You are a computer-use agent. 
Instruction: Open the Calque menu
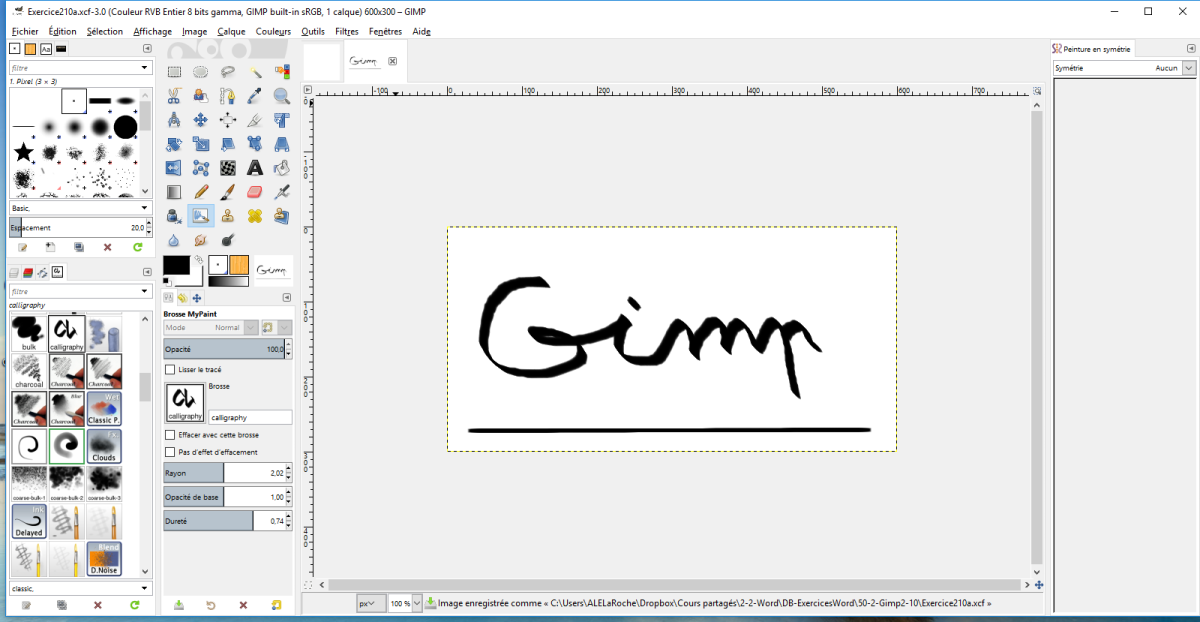231,31
